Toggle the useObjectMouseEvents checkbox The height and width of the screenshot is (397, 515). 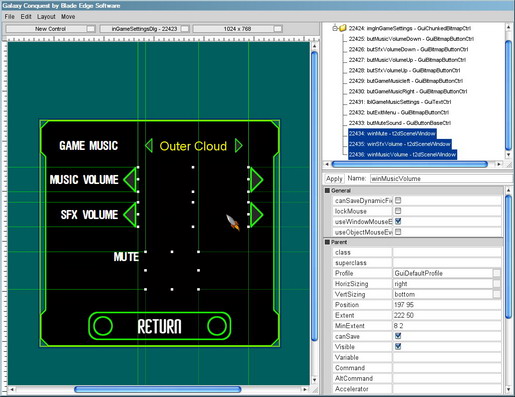coord(398,232)
